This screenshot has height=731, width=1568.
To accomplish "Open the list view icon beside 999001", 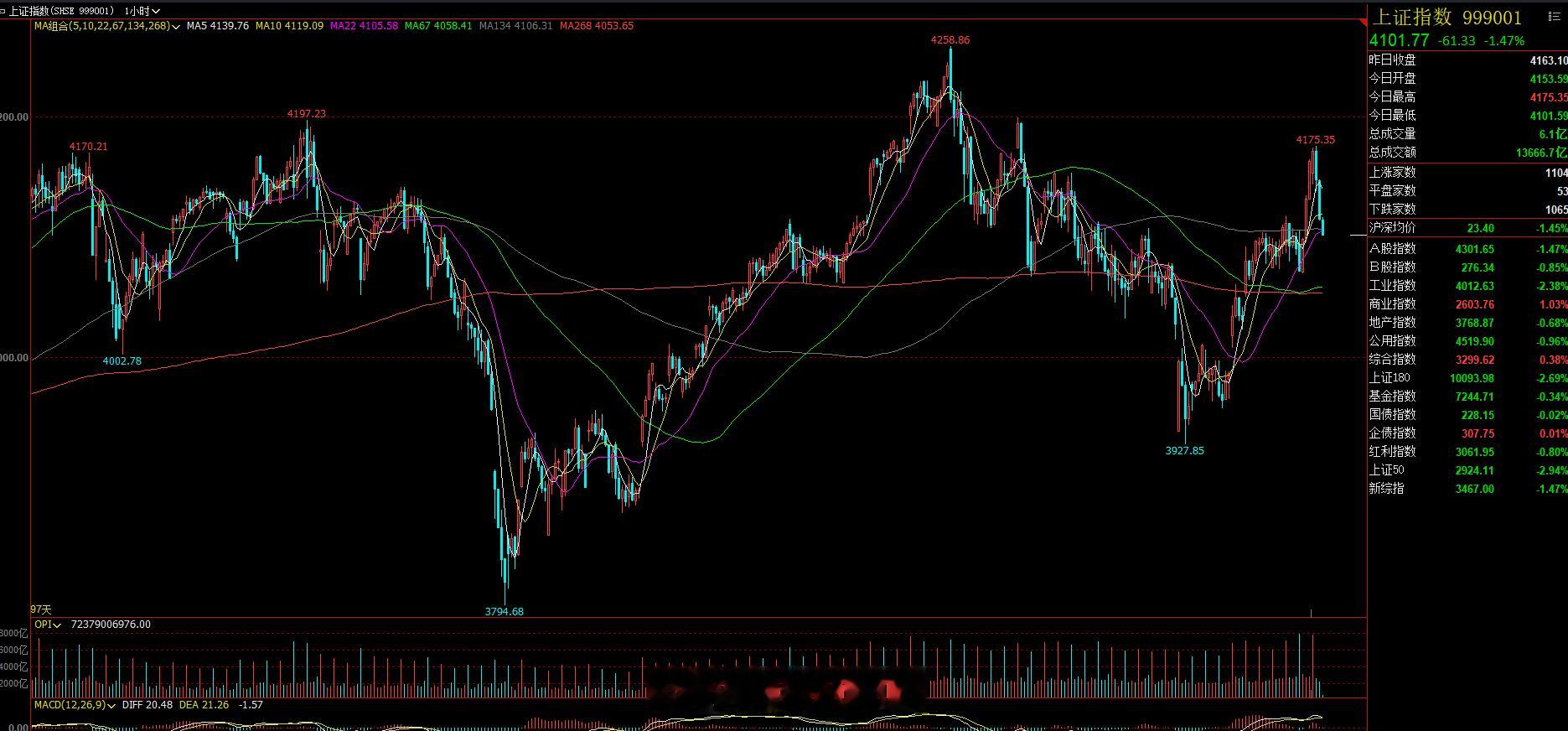I will click(1556, 17).
